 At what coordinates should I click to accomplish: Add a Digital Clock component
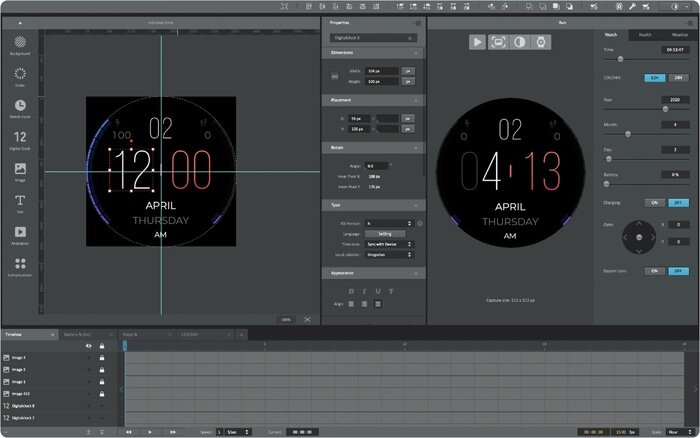[x=20, y=140]
